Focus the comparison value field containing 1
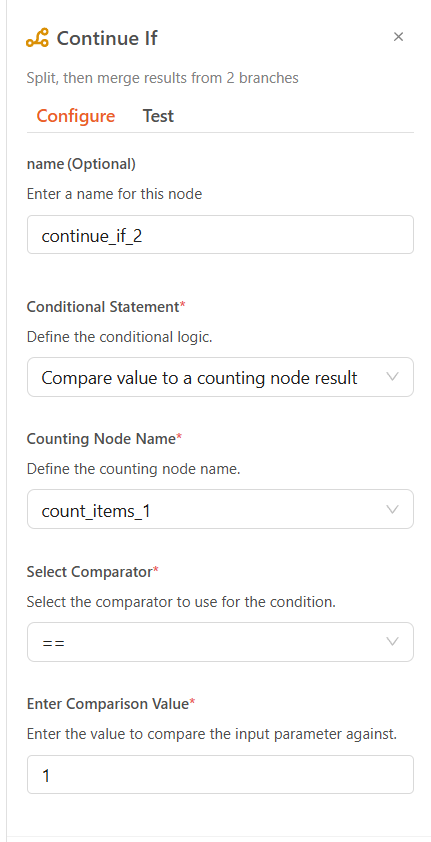This screenshot has width=431, height=842. (x=221, y=774)
